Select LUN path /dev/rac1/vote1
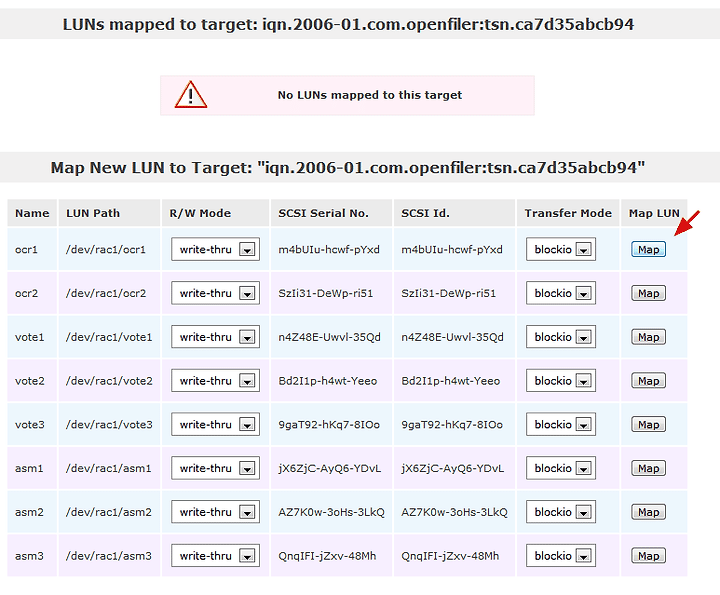720x595 pixels. coord(109,337)
